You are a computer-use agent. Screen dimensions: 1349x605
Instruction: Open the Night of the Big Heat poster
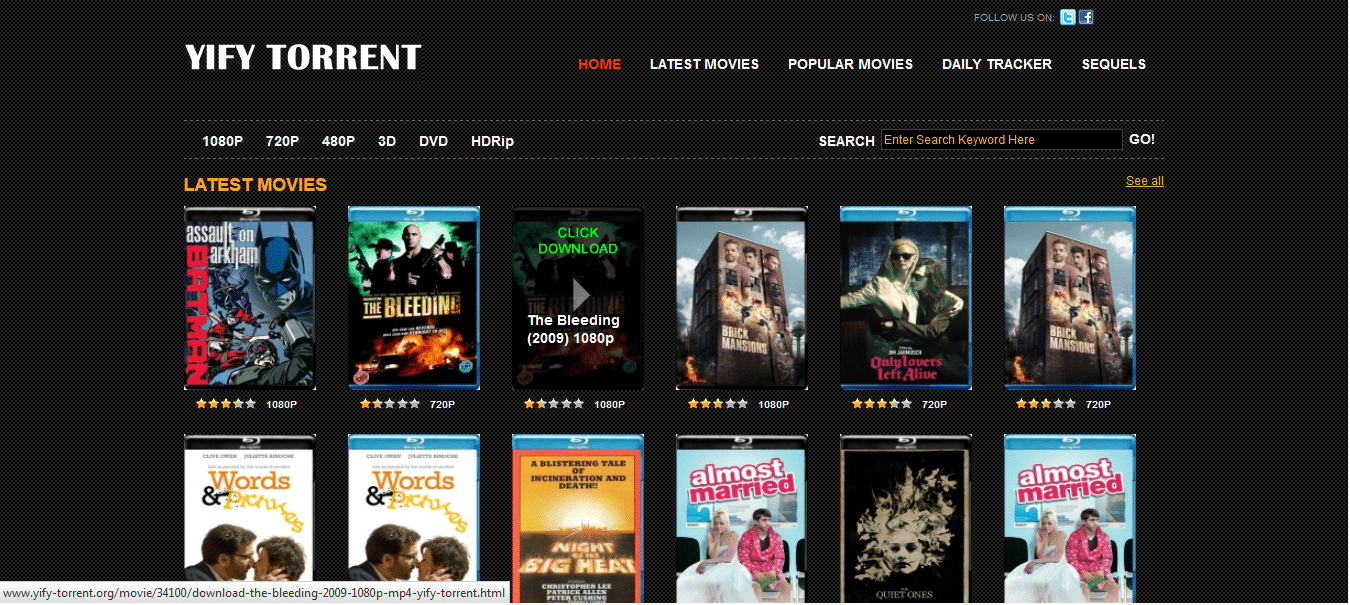[x=578, y=519]
